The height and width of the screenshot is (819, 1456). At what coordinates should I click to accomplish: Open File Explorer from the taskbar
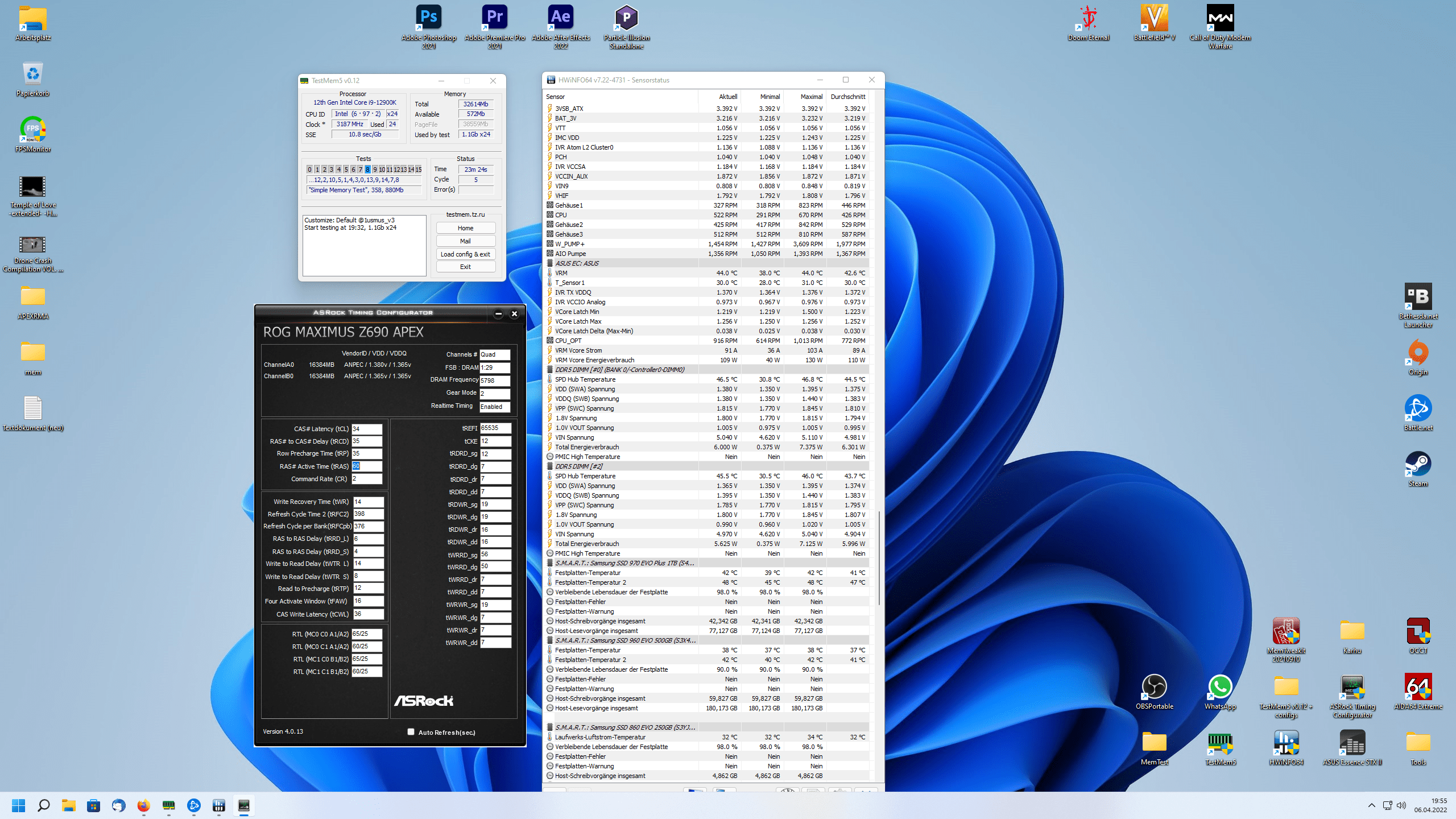click(x=68, y=805)
